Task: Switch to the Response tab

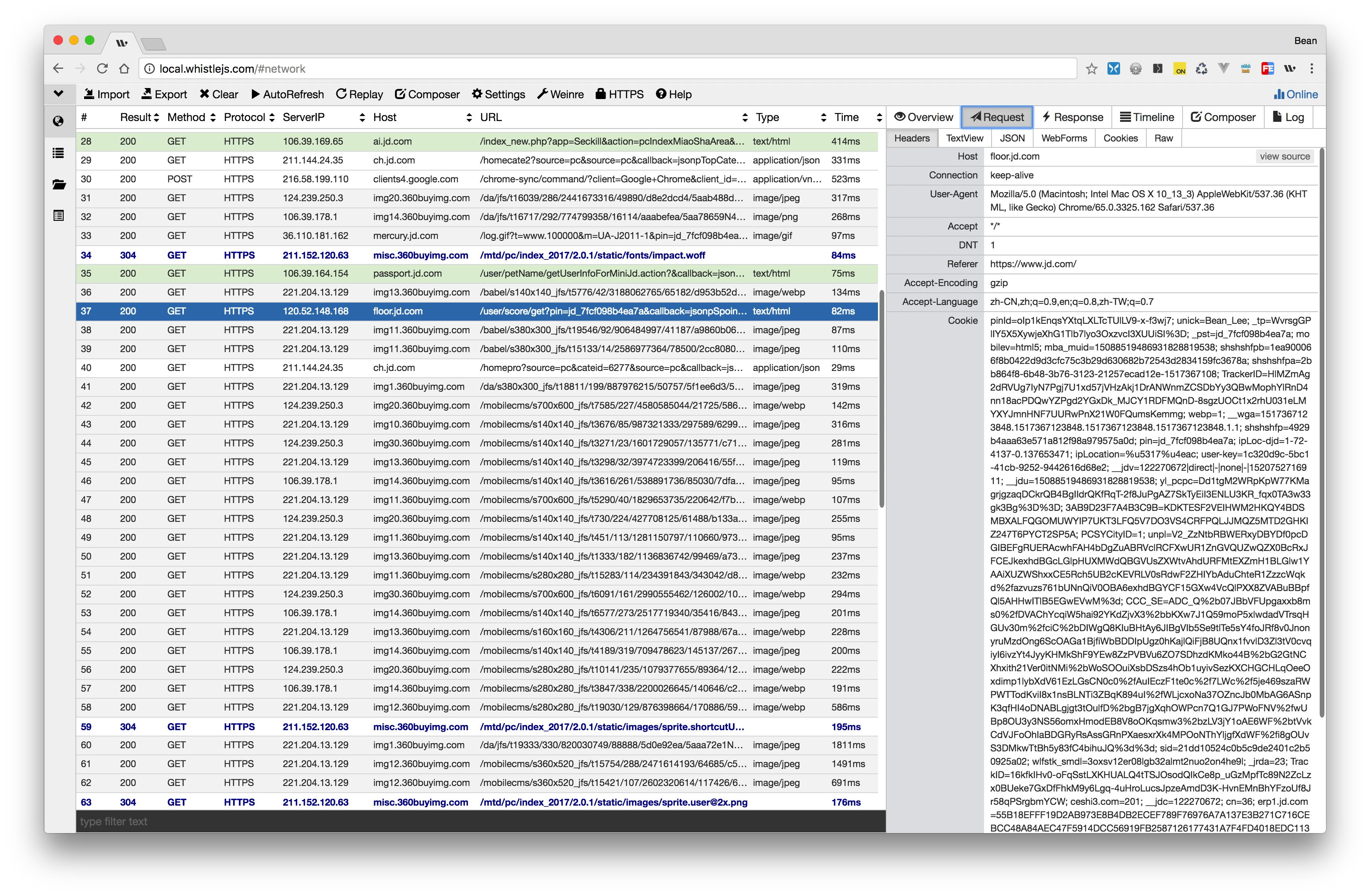Action: [x=1072, y=118]
